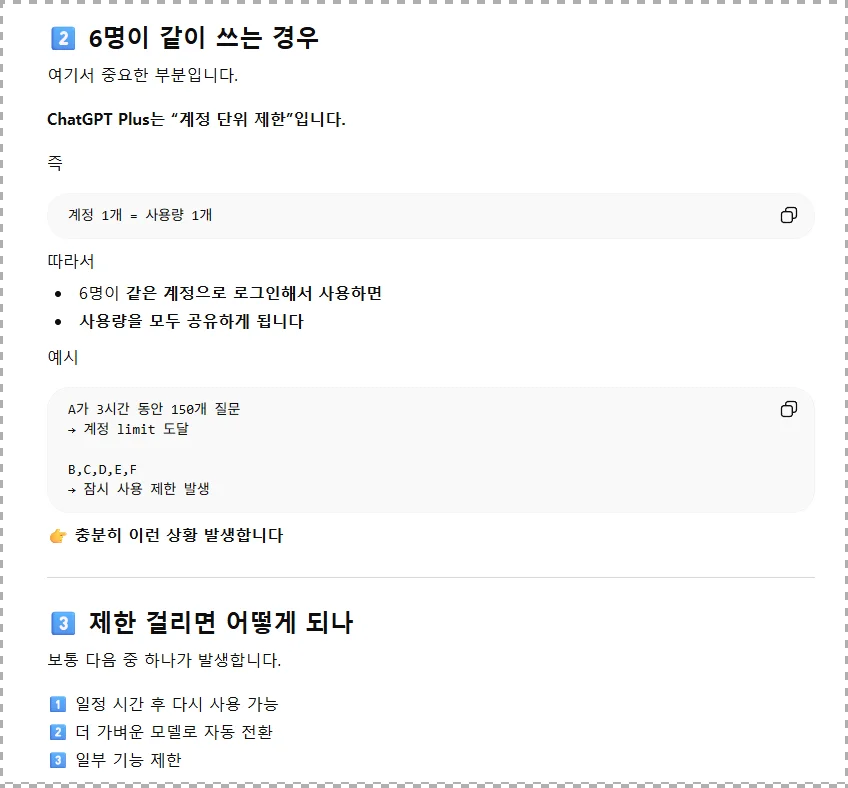Click the "충분히 이런 상황 발생합니다" bold text

coord(180,535)
